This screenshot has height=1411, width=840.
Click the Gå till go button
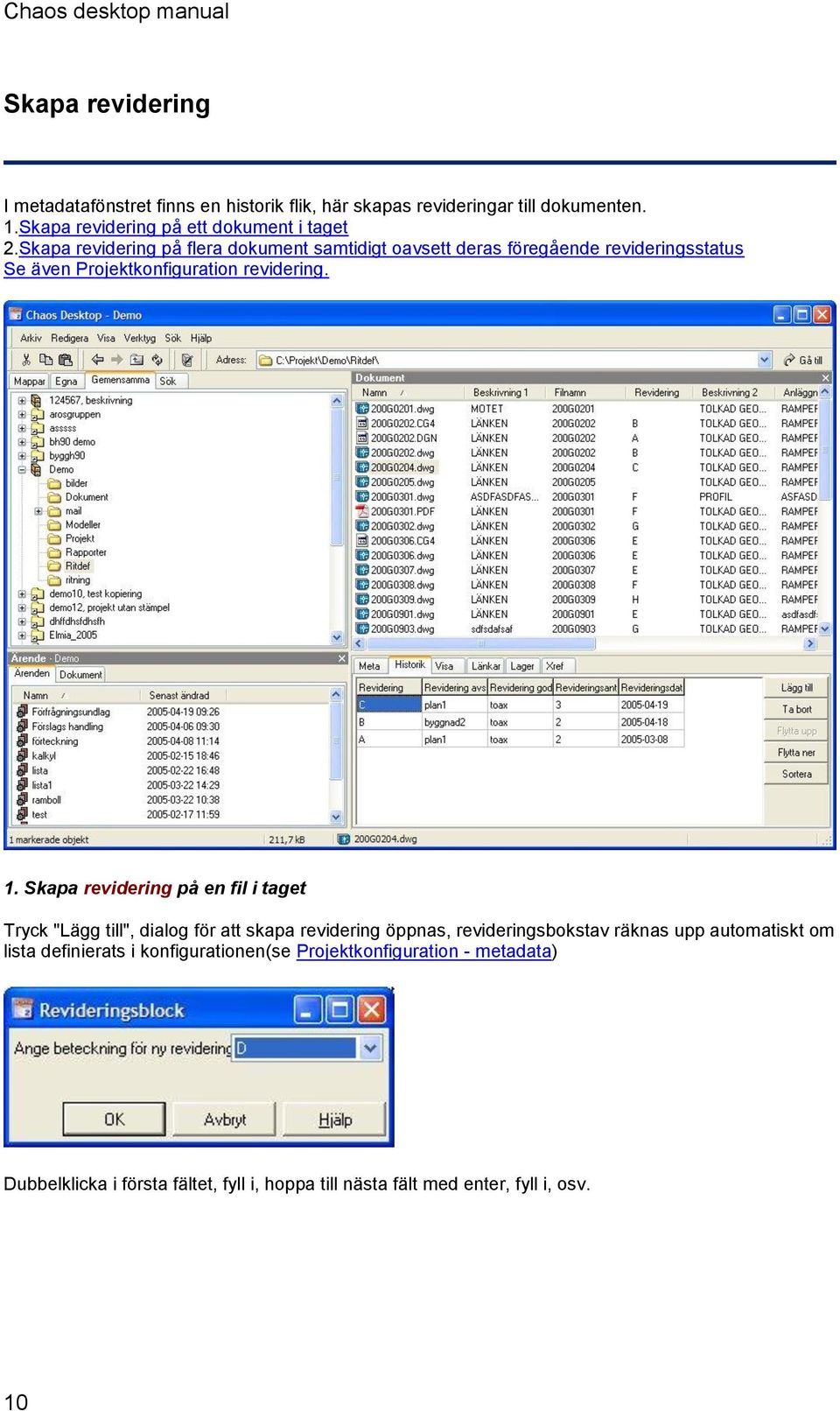[803, 360]
